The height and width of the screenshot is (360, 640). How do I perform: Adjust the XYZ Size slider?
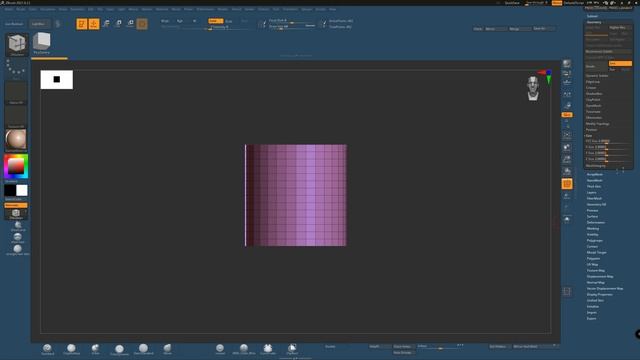click(608, 141)
